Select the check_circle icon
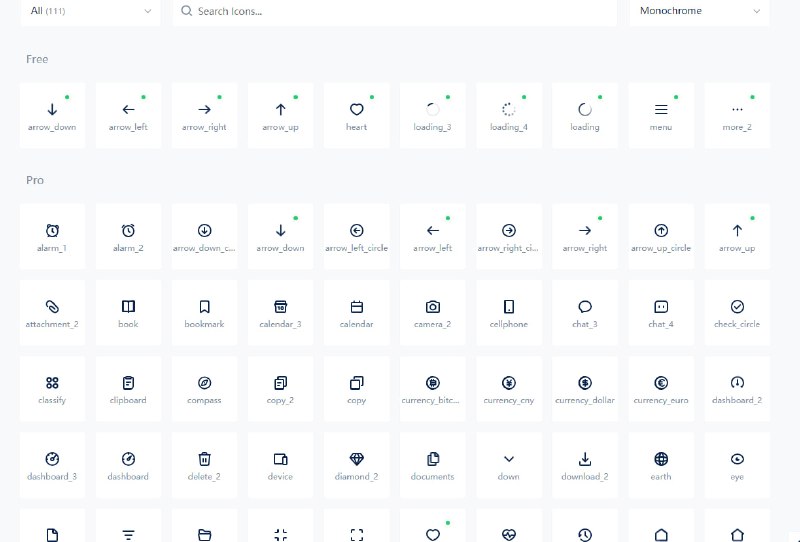 pos(737,307)
